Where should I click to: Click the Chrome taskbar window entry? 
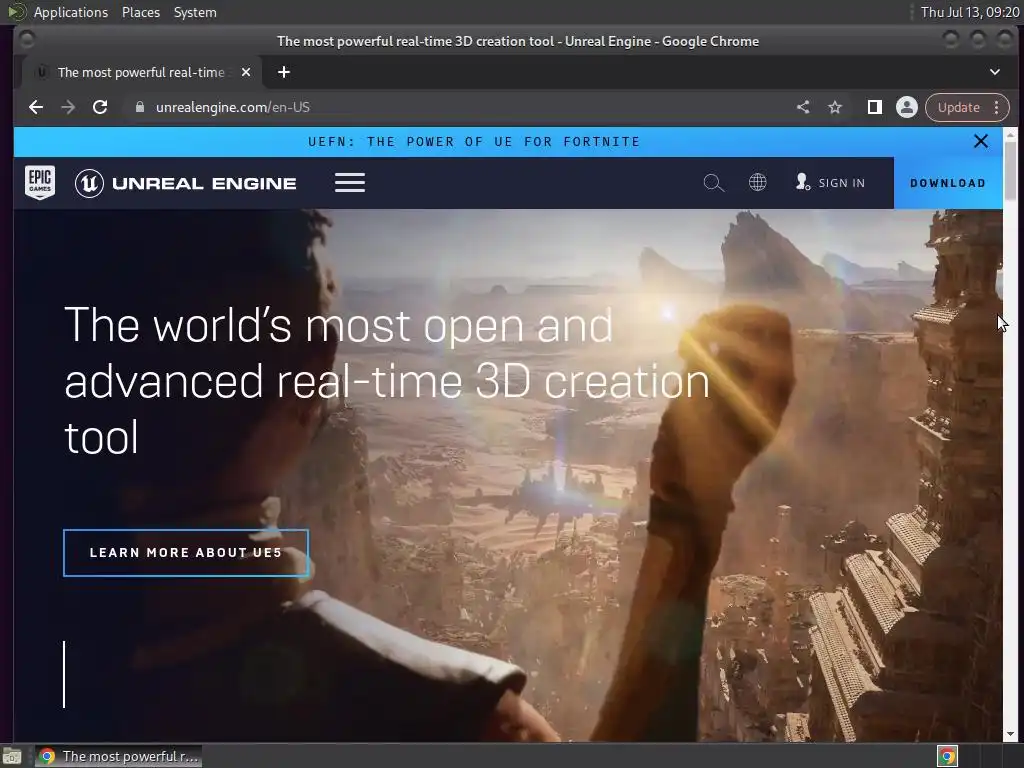pos(119,756)
